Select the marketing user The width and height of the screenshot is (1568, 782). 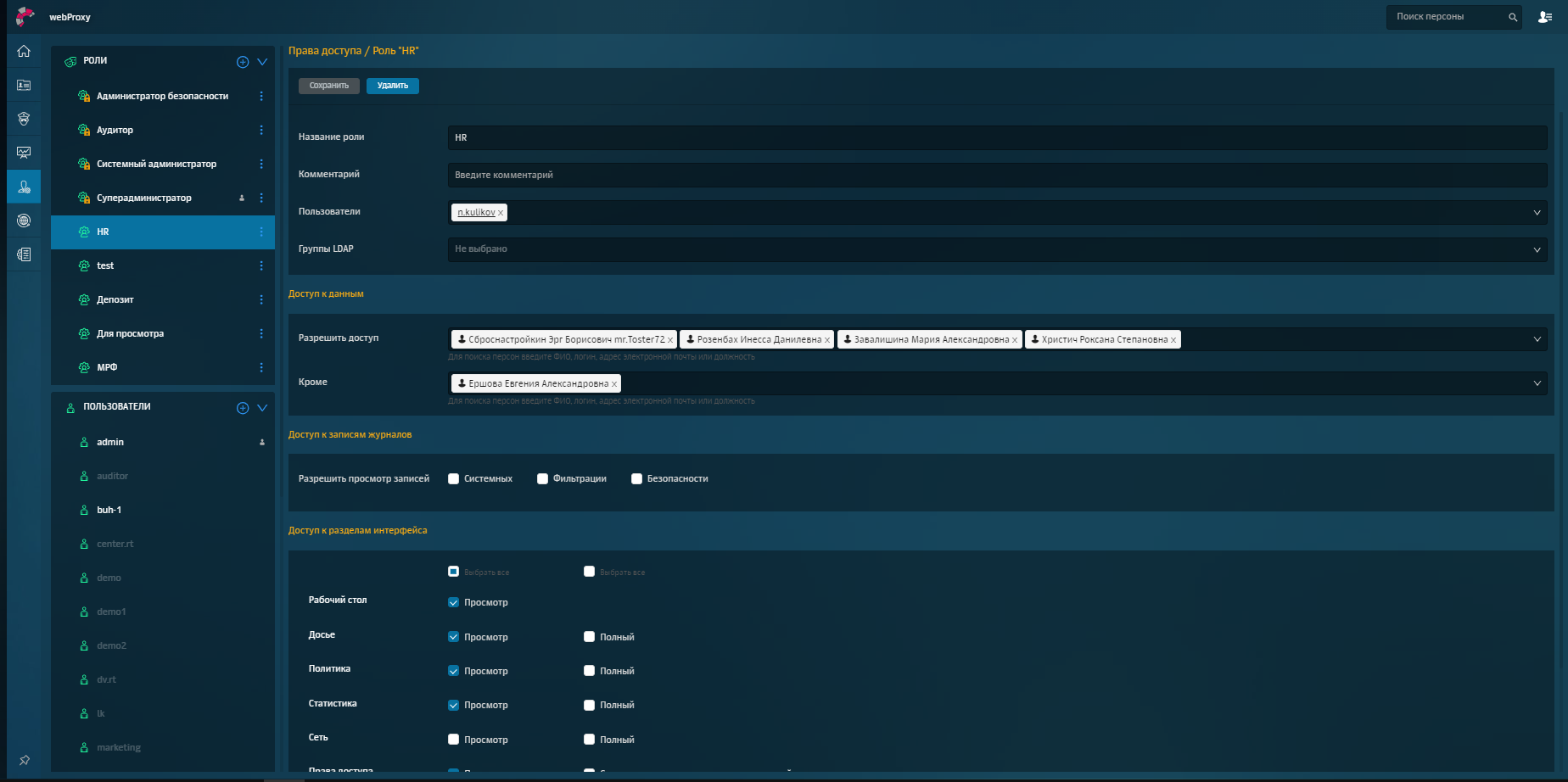click(x=163, y=747)
